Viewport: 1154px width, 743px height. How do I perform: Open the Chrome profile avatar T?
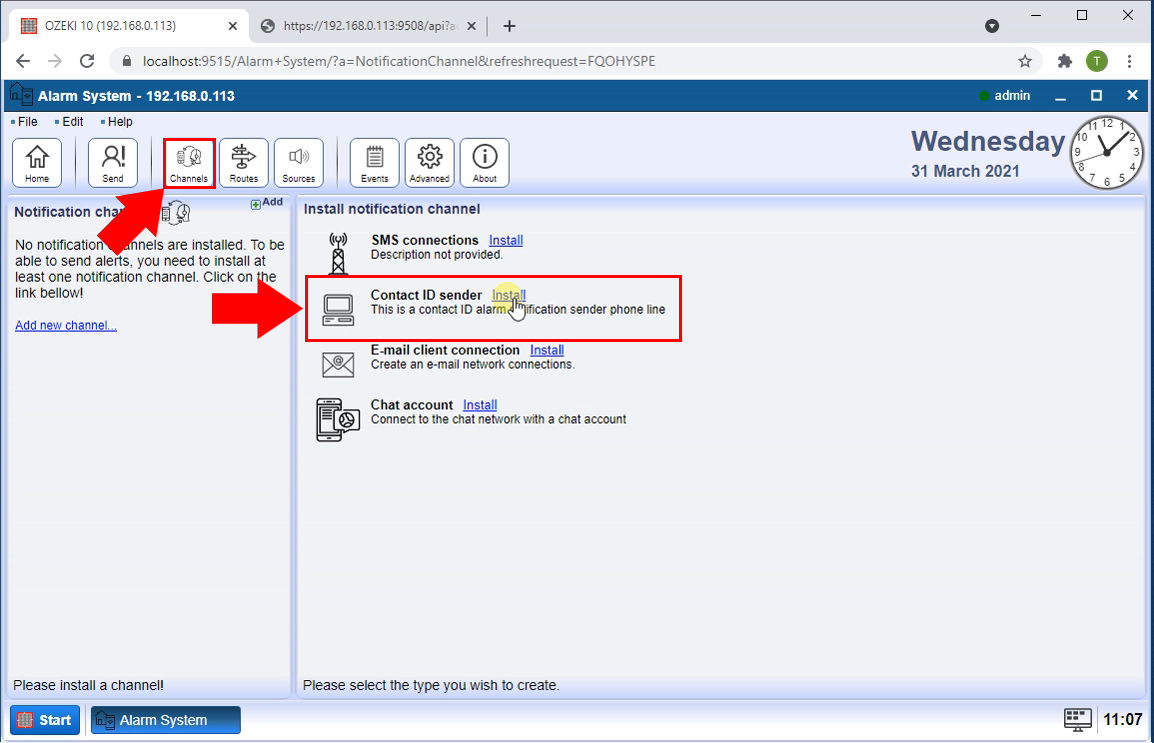pyautogui.click(x=1097, y=61)
